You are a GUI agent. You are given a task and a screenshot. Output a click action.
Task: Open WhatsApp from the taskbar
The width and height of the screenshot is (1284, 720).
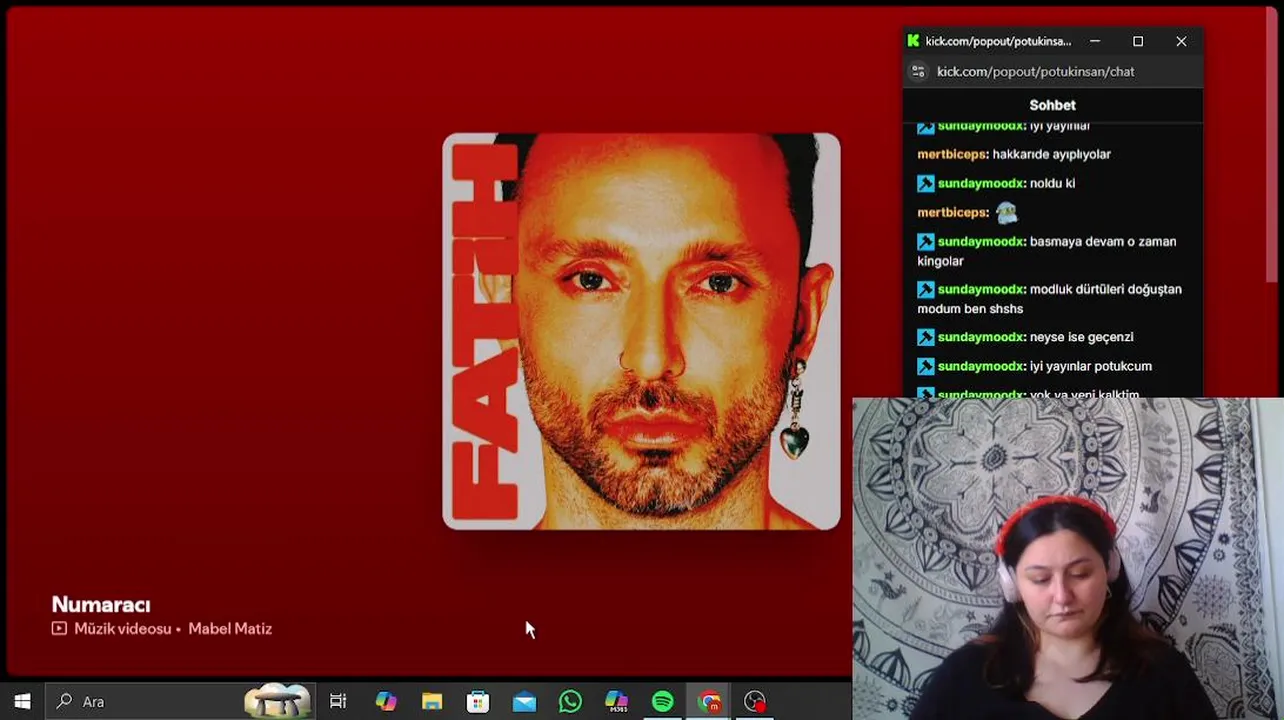pos(570,702)
